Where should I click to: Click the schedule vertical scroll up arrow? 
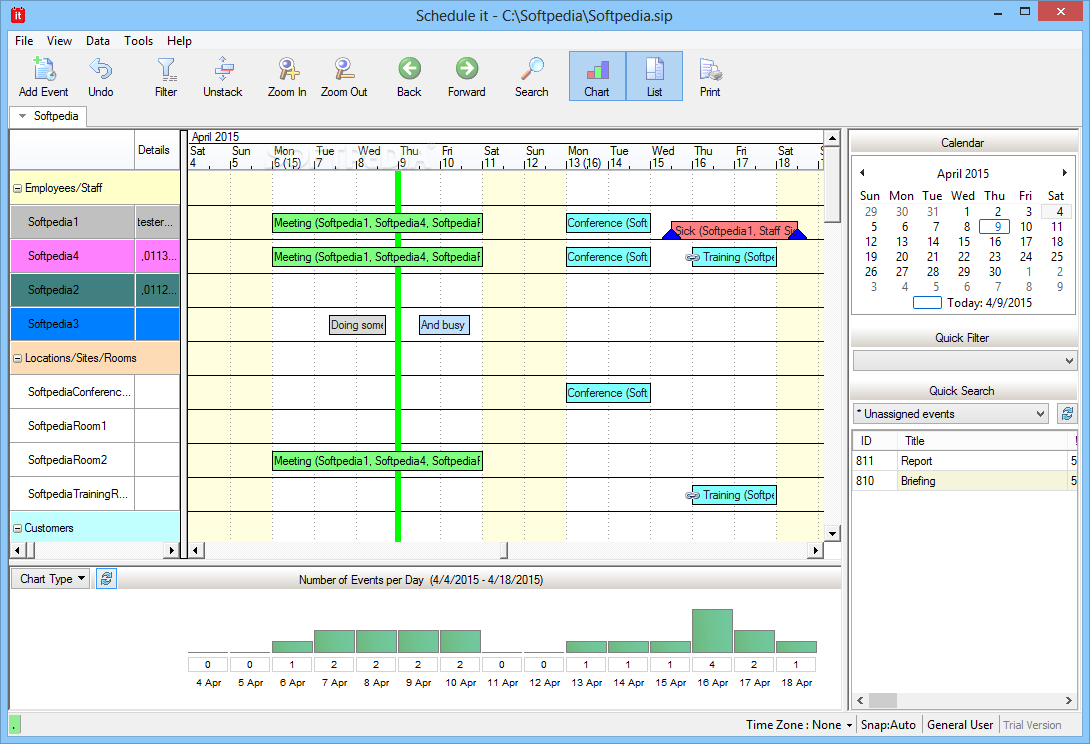832,138
